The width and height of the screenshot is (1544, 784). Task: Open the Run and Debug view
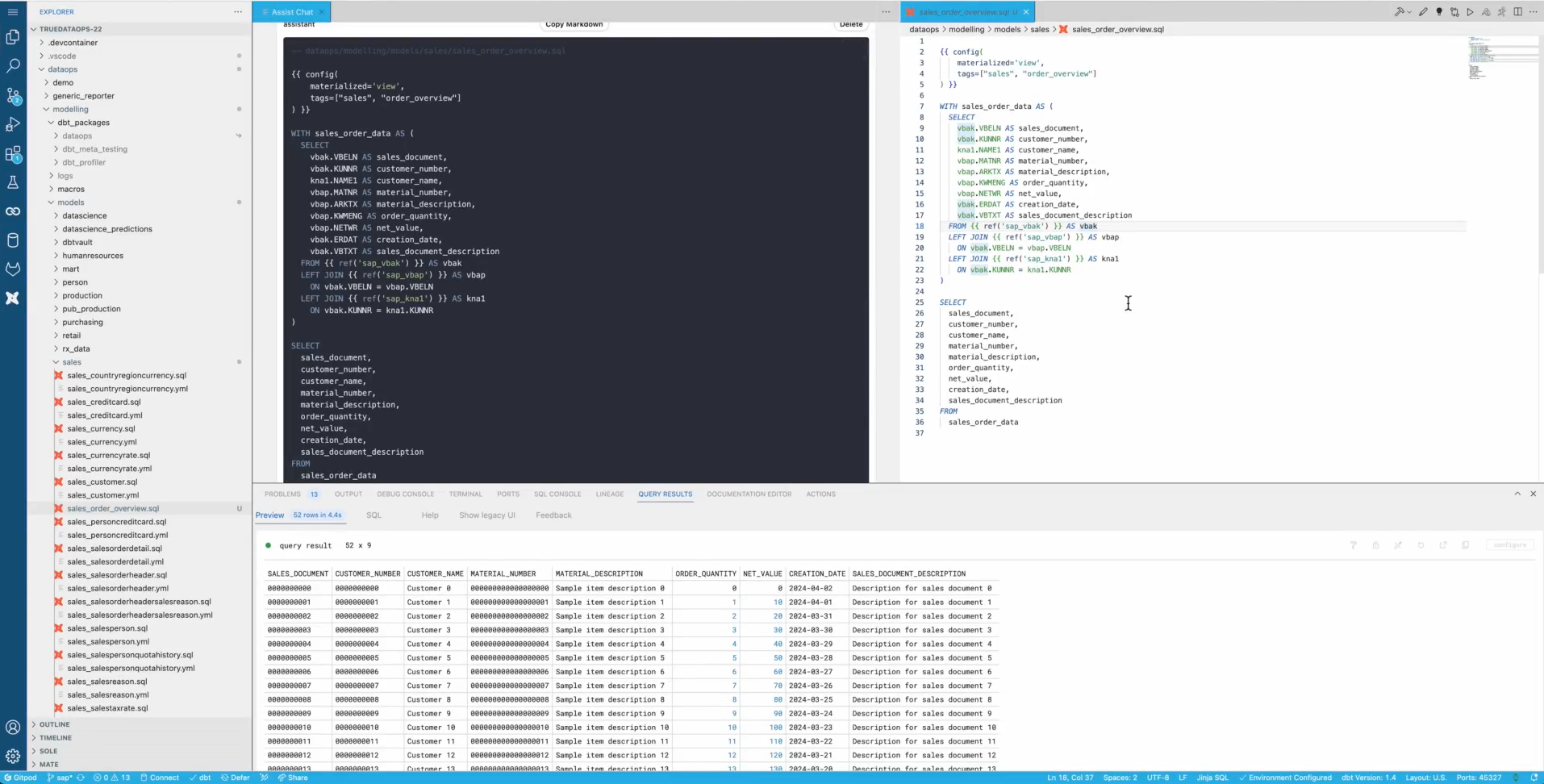tap(13, 125)
